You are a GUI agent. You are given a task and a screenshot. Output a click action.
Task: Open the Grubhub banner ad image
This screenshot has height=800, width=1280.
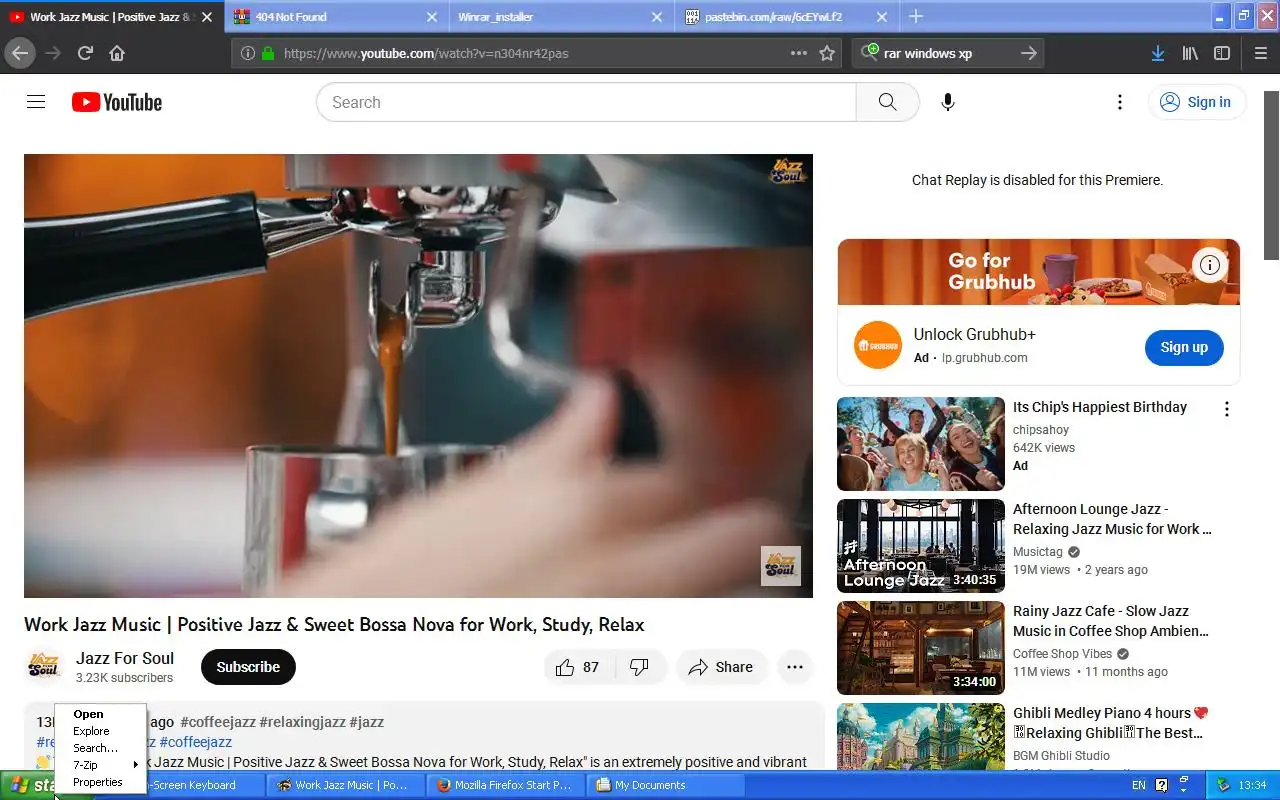pyautogui.click(x=1038, y=272)
